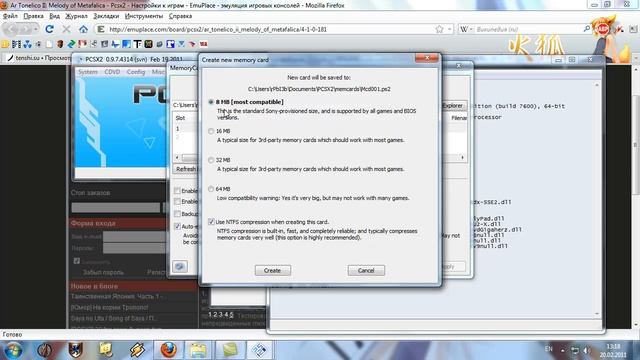This screenshot has height=360, width=640.
Task: Toggle the Auto-eject checkbox in MemoryCard manager
Action: point(177,226)
